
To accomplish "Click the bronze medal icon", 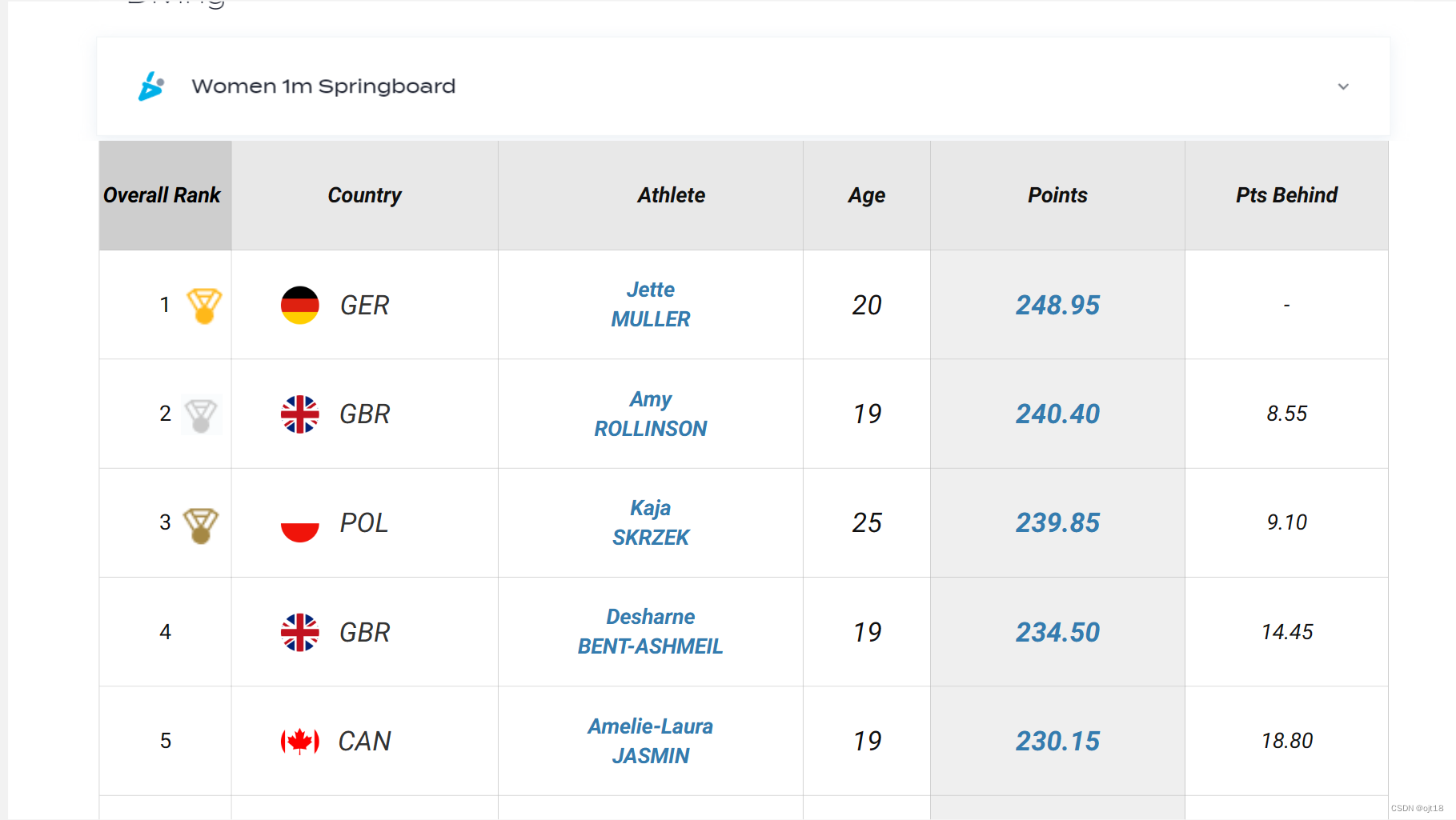I will (201, 525).
